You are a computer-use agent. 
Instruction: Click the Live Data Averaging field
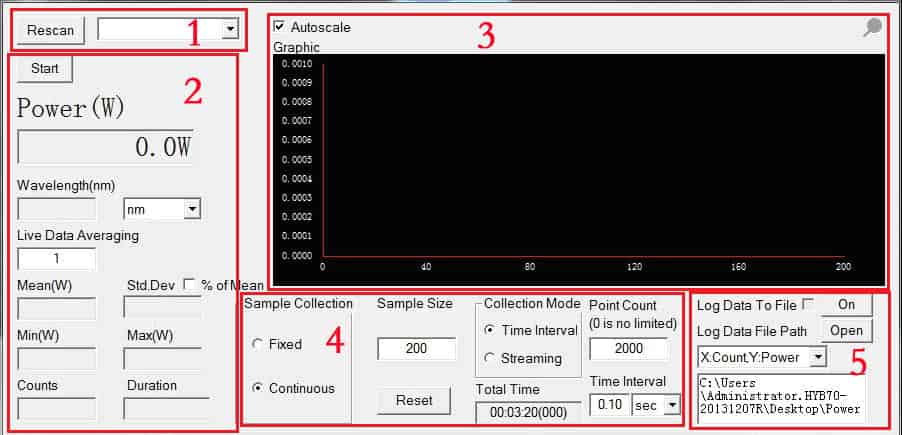(x=57, y=259)
